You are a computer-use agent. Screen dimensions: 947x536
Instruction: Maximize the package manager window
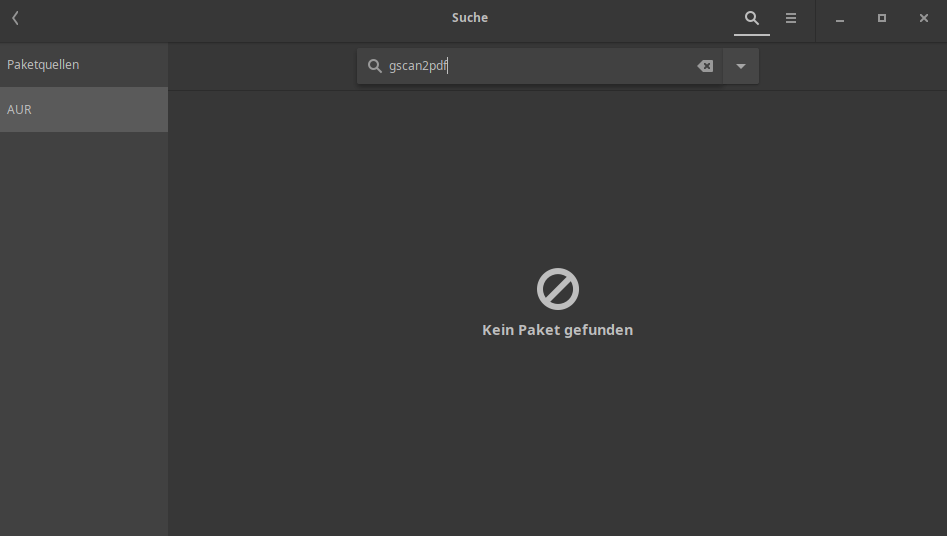882,18
